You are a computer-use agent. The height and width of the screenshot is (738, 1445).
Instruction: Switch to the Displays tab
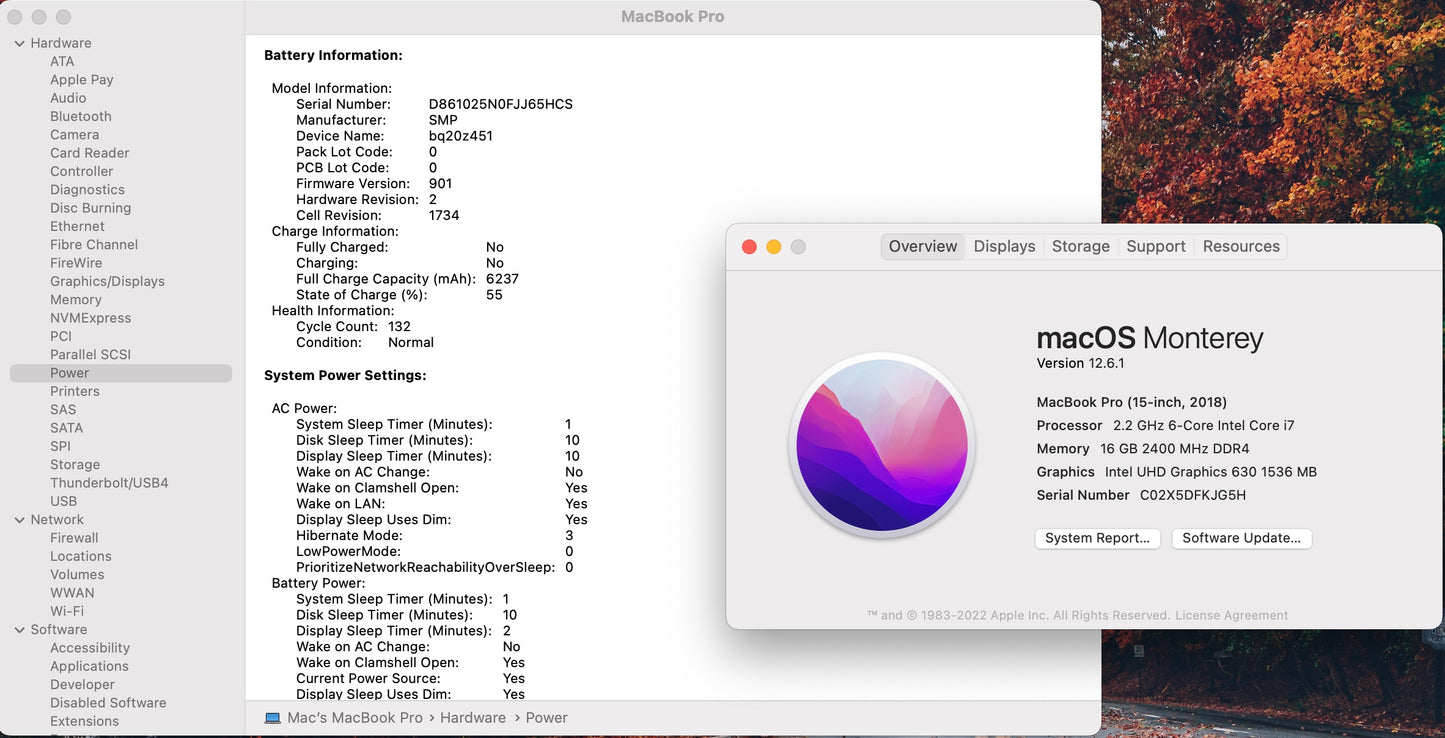click(x=1004, y=246)
